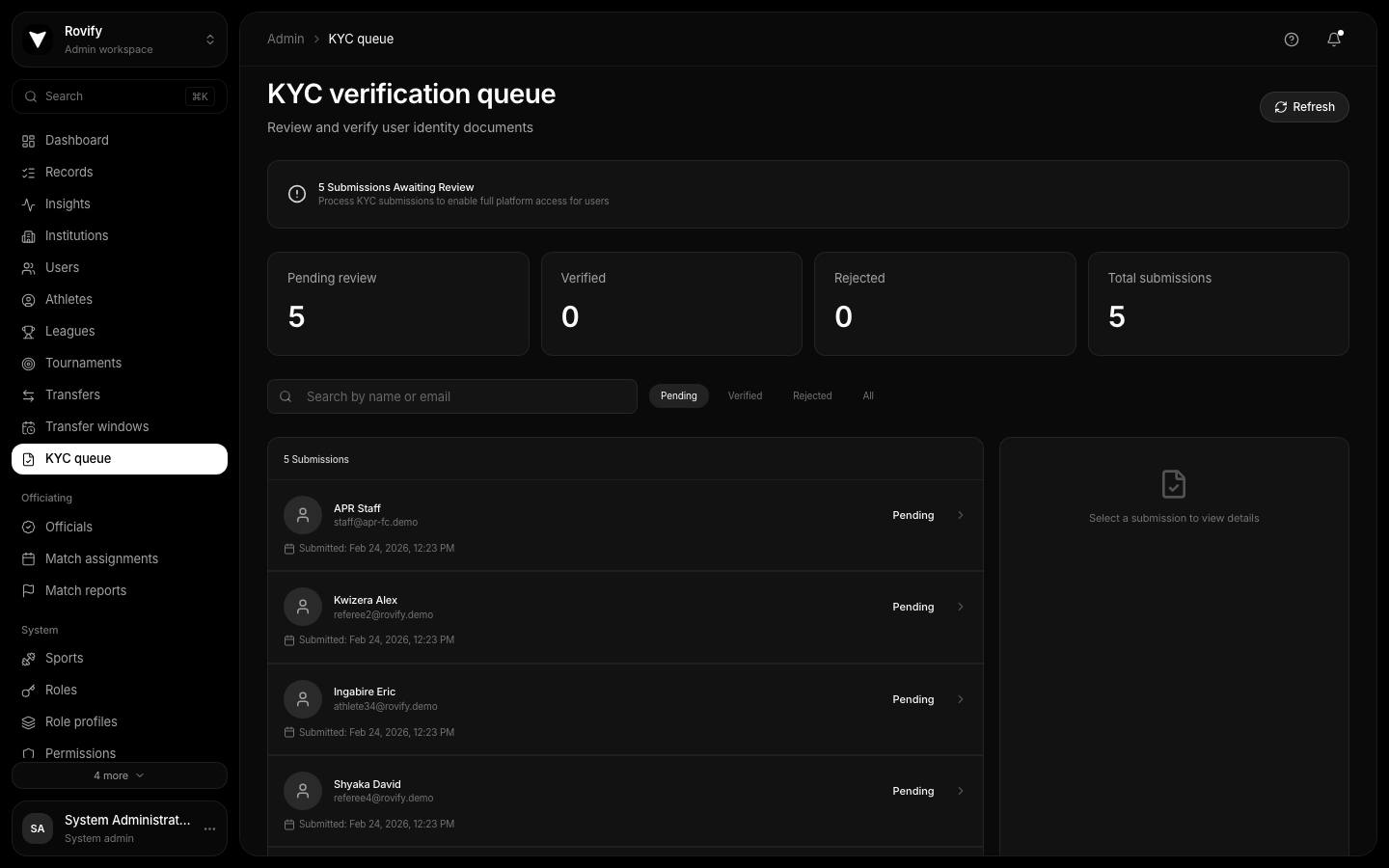Viewport: 1389px width, 868px height.
Task: Focus the sidebar Search field
Action: tap(120, 96)
